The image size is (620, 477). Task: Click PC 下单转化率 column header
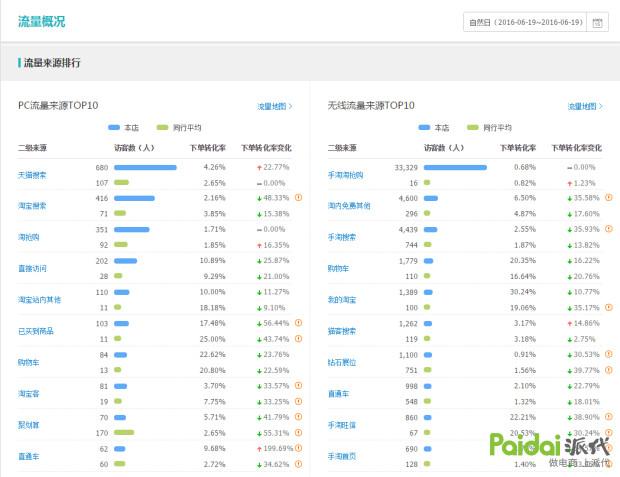click(208, 148)
